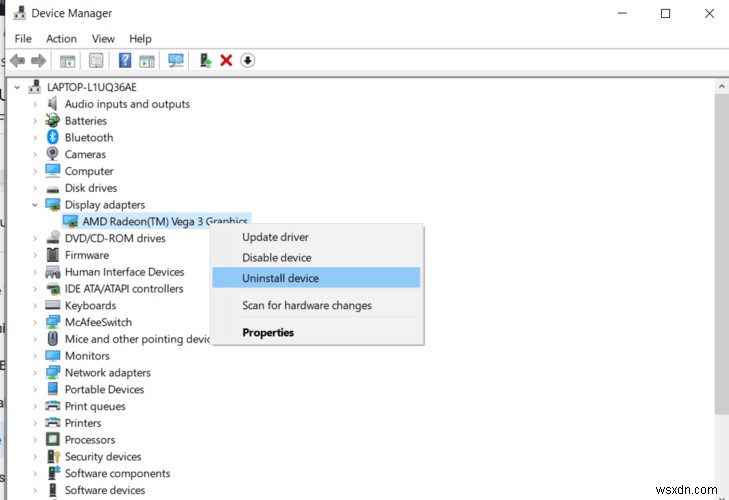The height and width of the screenshot is (500, 729).
Task: Open the View menu
Action: [103, 39]
